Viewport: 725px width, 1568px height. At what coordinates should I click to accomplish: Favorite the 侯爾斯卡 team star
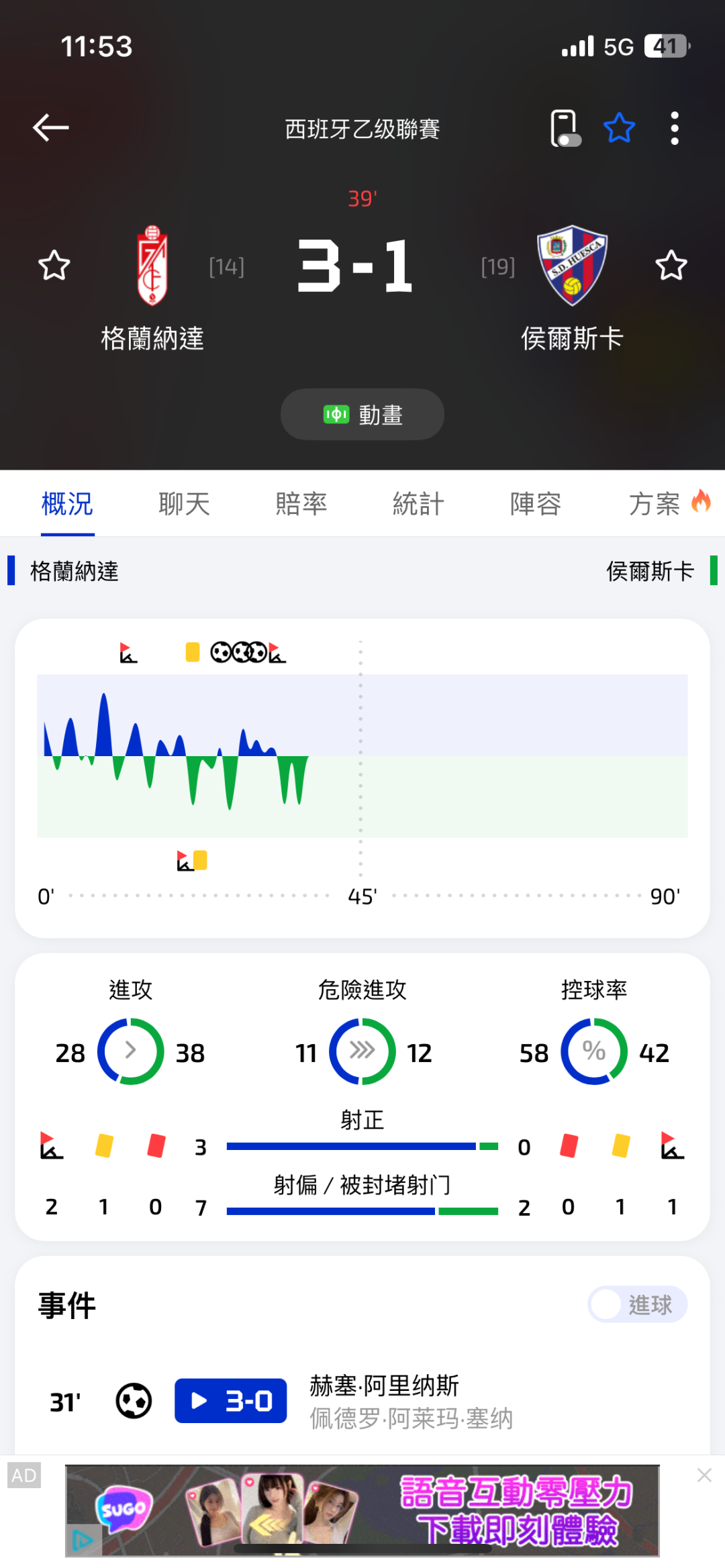(x=671, y=266)
